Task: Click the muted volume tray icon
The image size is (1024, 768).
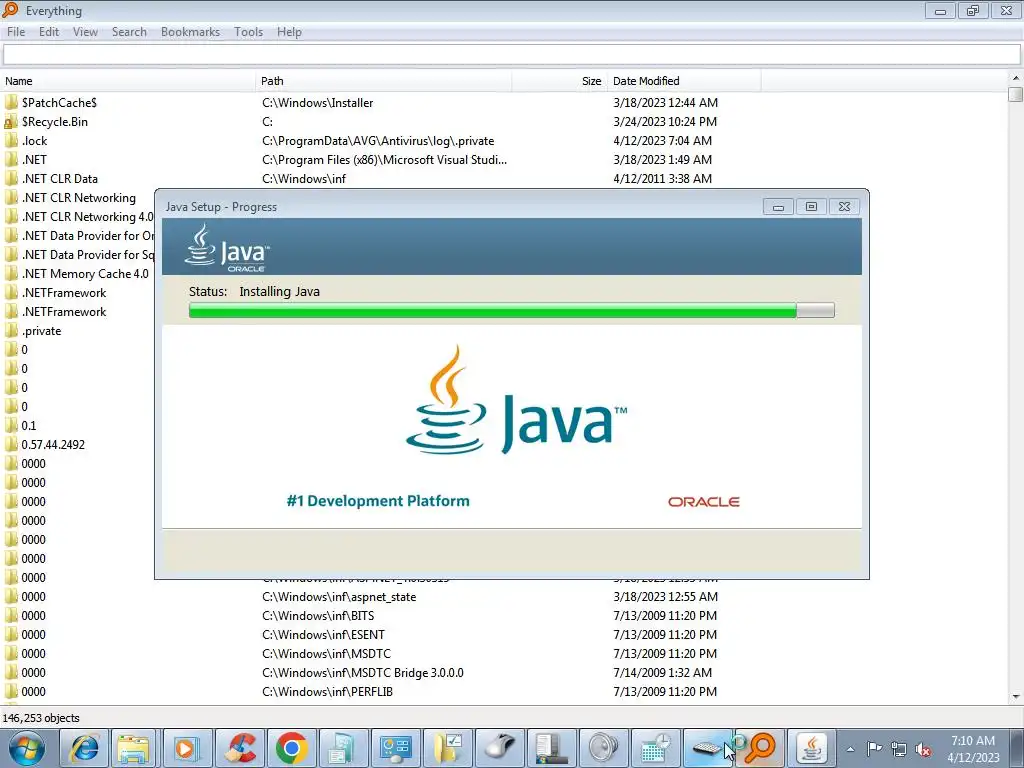Action: coord(923,750)
